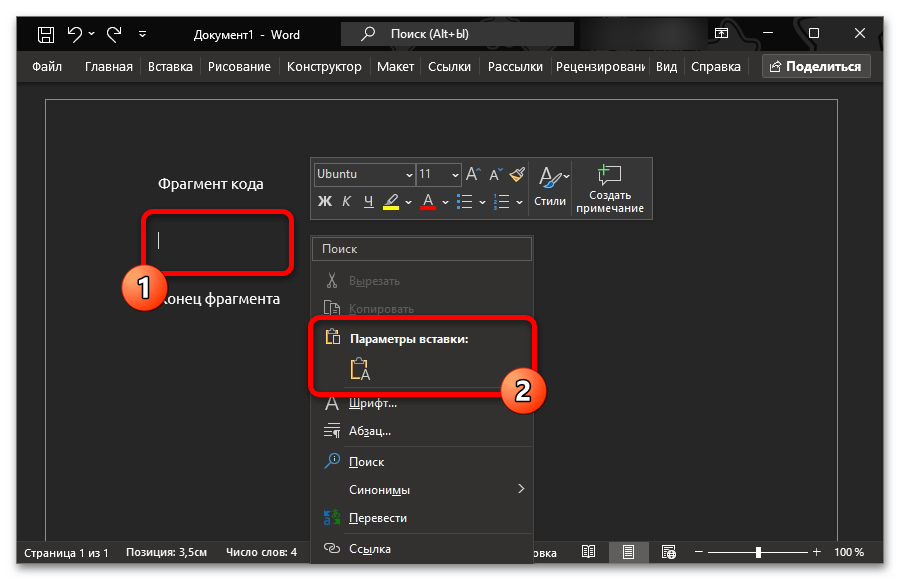Click the Поделиться share button
This screenshot has height=580, width=900.
coord(816,67)
